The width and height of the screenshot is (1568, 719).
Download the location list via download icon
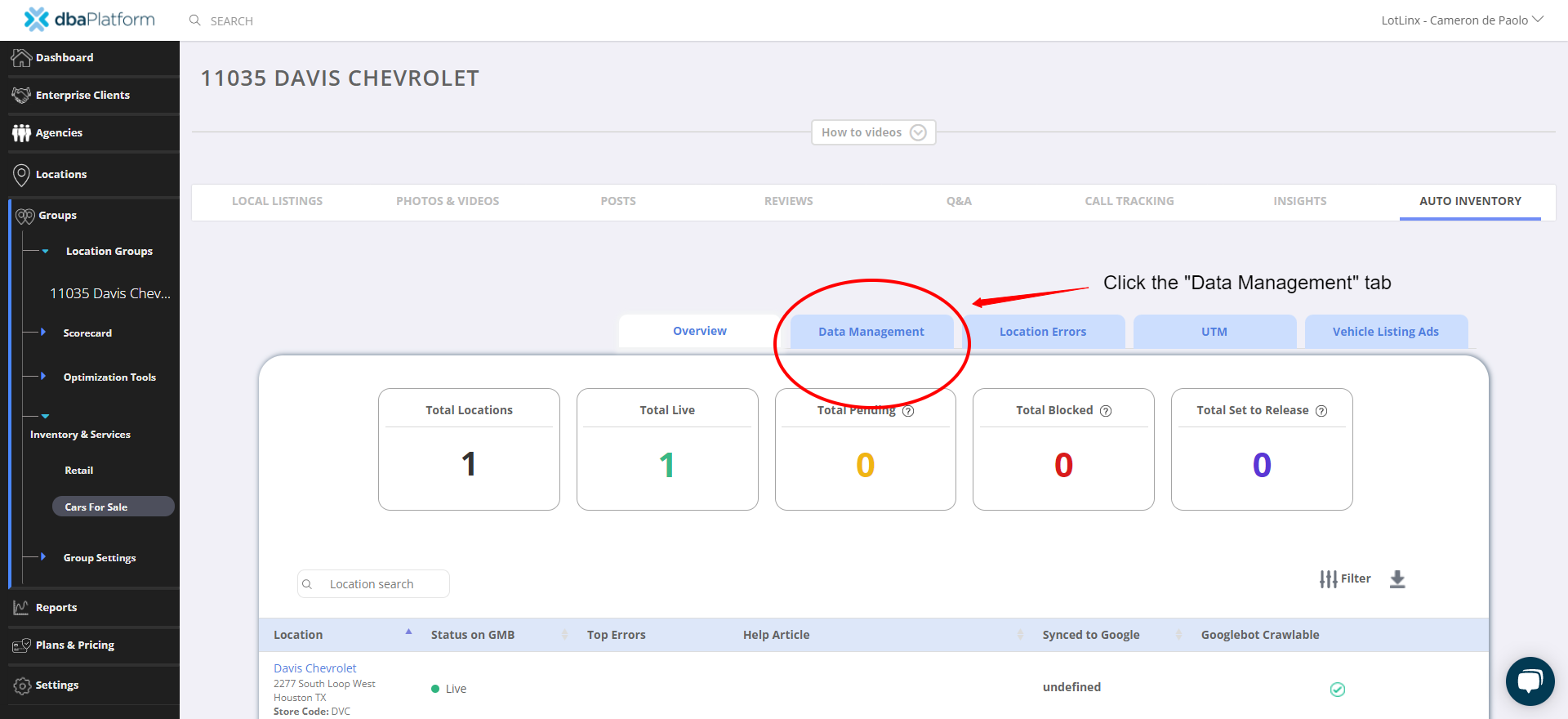[1397, 579]
